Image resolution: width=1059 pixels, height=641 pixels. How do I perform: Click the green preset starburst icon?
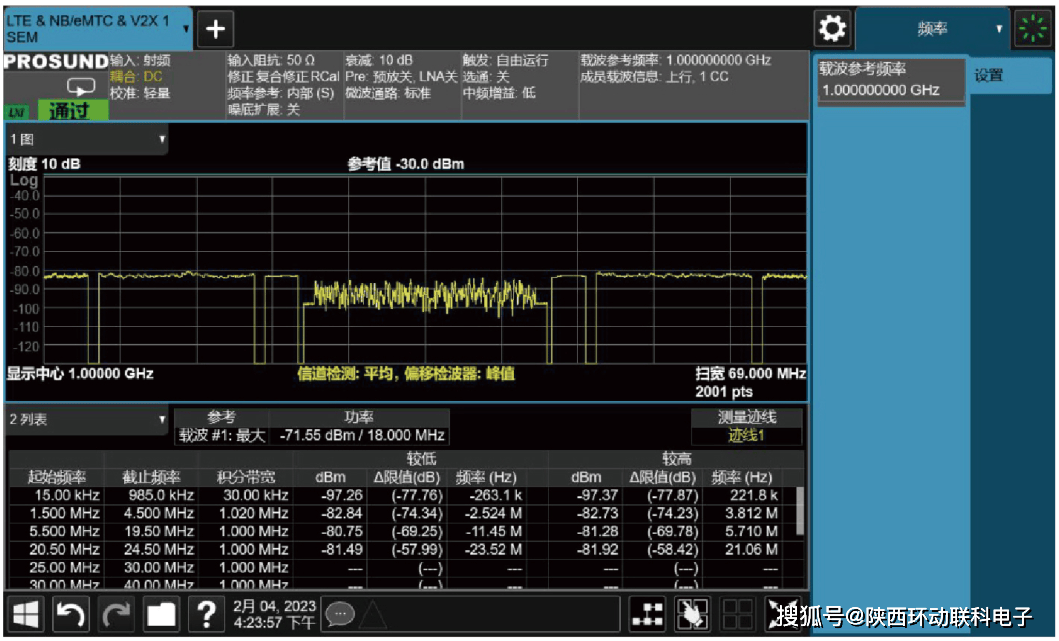click(1033, 29)
